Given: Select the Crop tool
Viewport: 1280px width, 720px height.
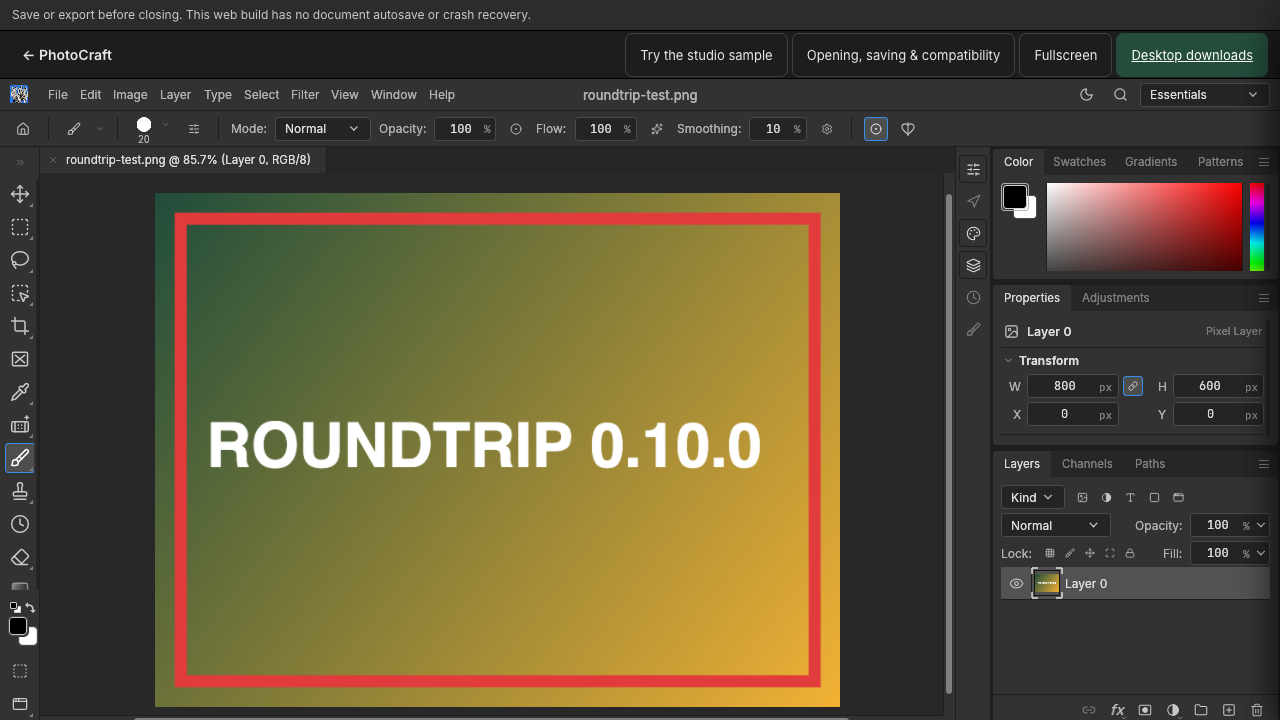Looking at the screenshot, I should coord(20,326).
